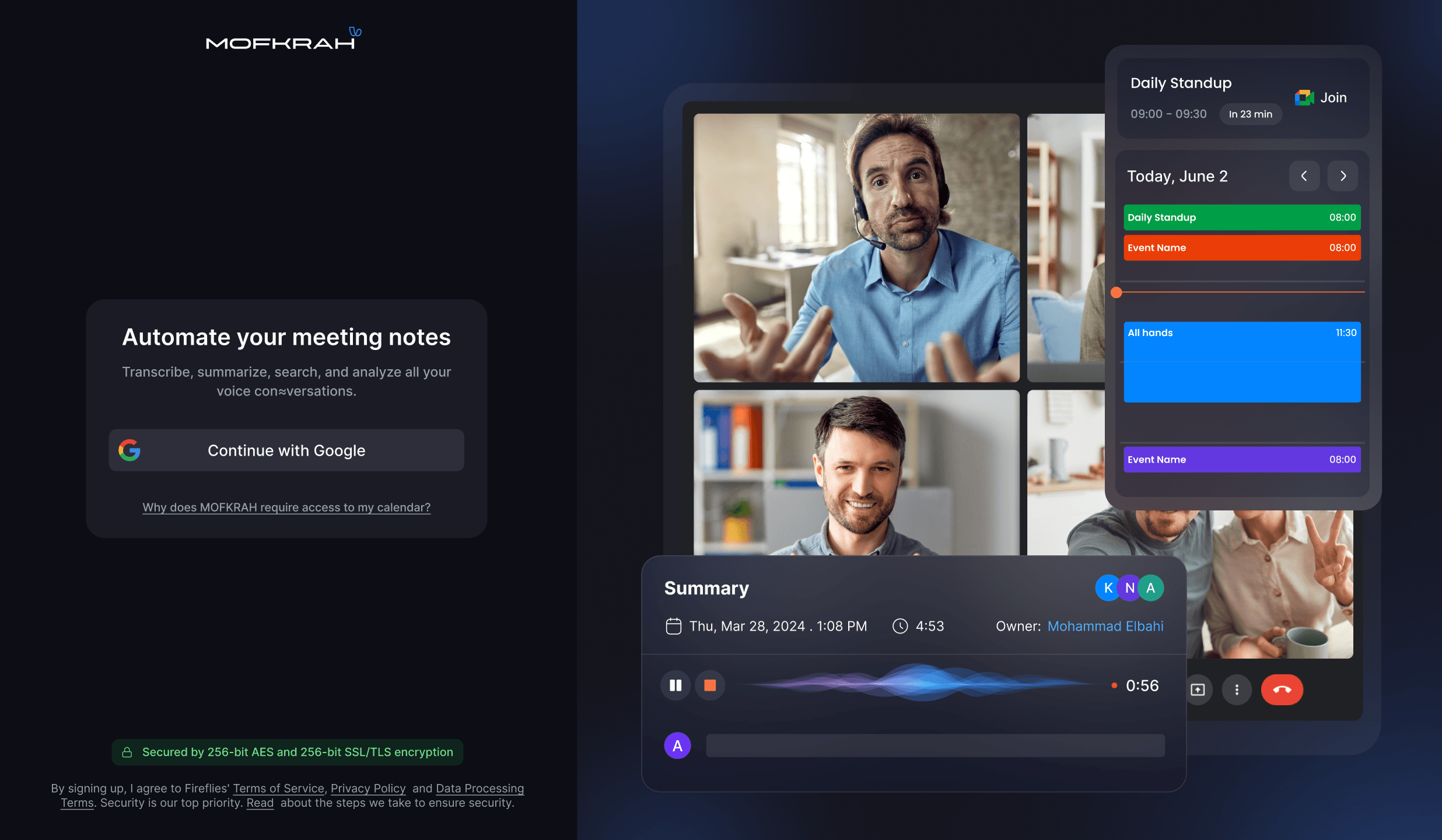The width and height of the screenshot is (1442, 840).
Task: Click the 4:53 duration text
Action: [x=930, y=626]
